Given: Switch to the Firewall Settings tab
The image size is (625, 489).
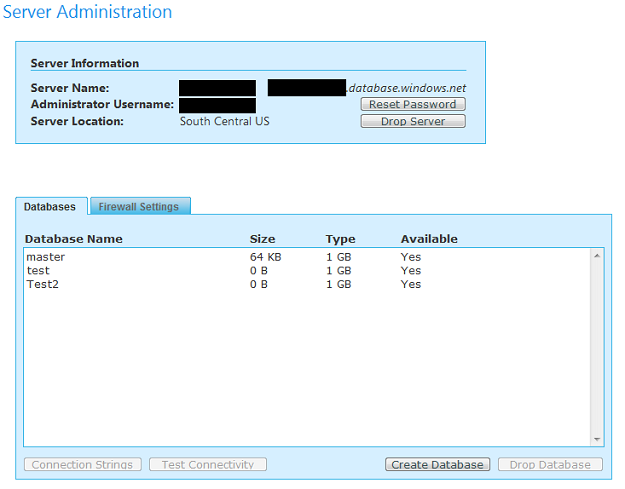Looking at the screenshot, I should [140, 206].
